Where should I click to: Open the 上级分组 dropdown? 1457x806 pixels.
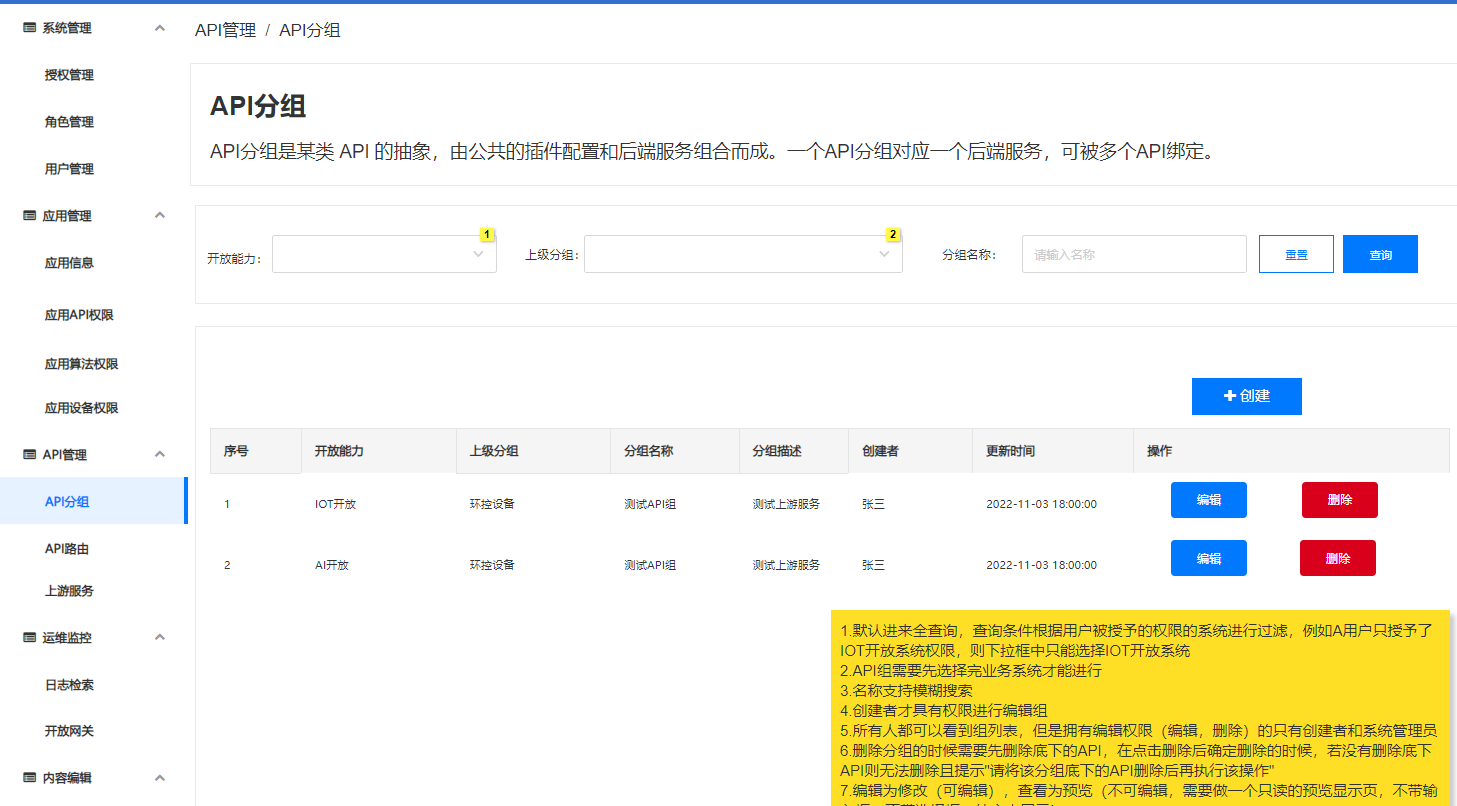pos(743,254)
